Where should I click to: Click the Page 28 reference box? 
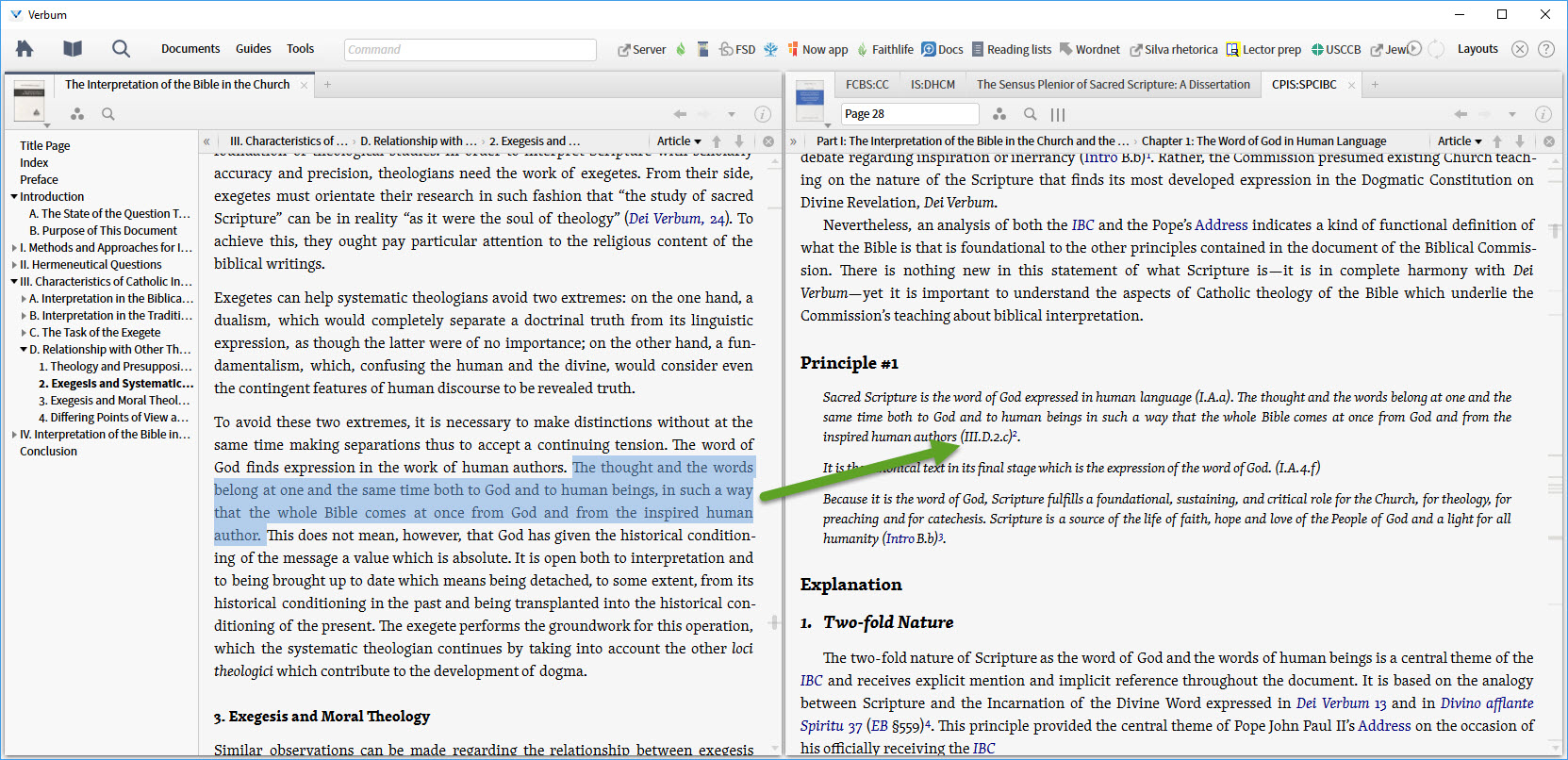910,114
